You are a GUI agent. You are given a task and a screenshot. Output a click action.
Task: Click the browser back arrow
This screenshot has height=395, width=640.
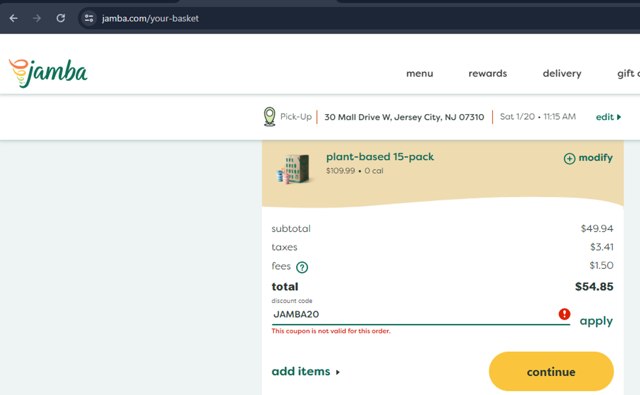coord(13,18)
